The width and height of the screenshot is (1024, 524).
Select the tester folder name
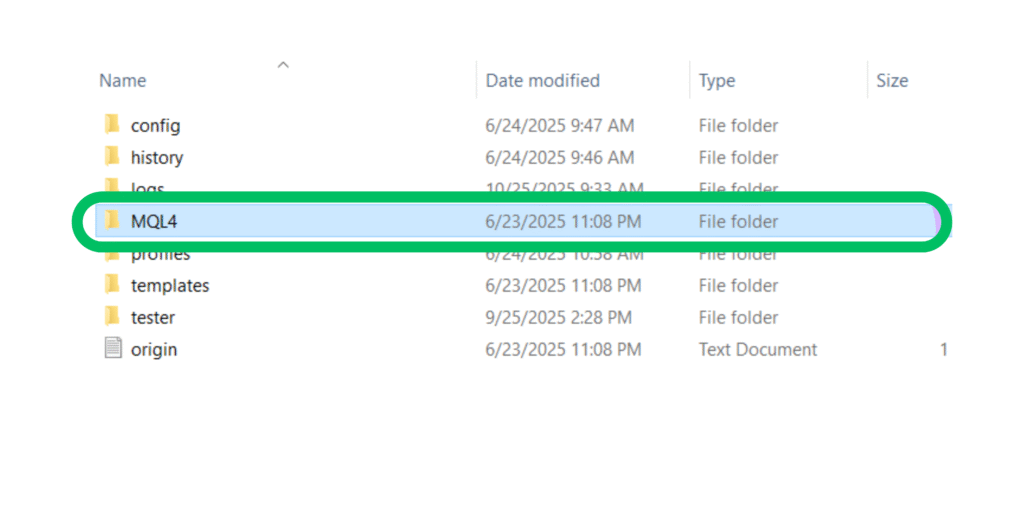(153, 318)
